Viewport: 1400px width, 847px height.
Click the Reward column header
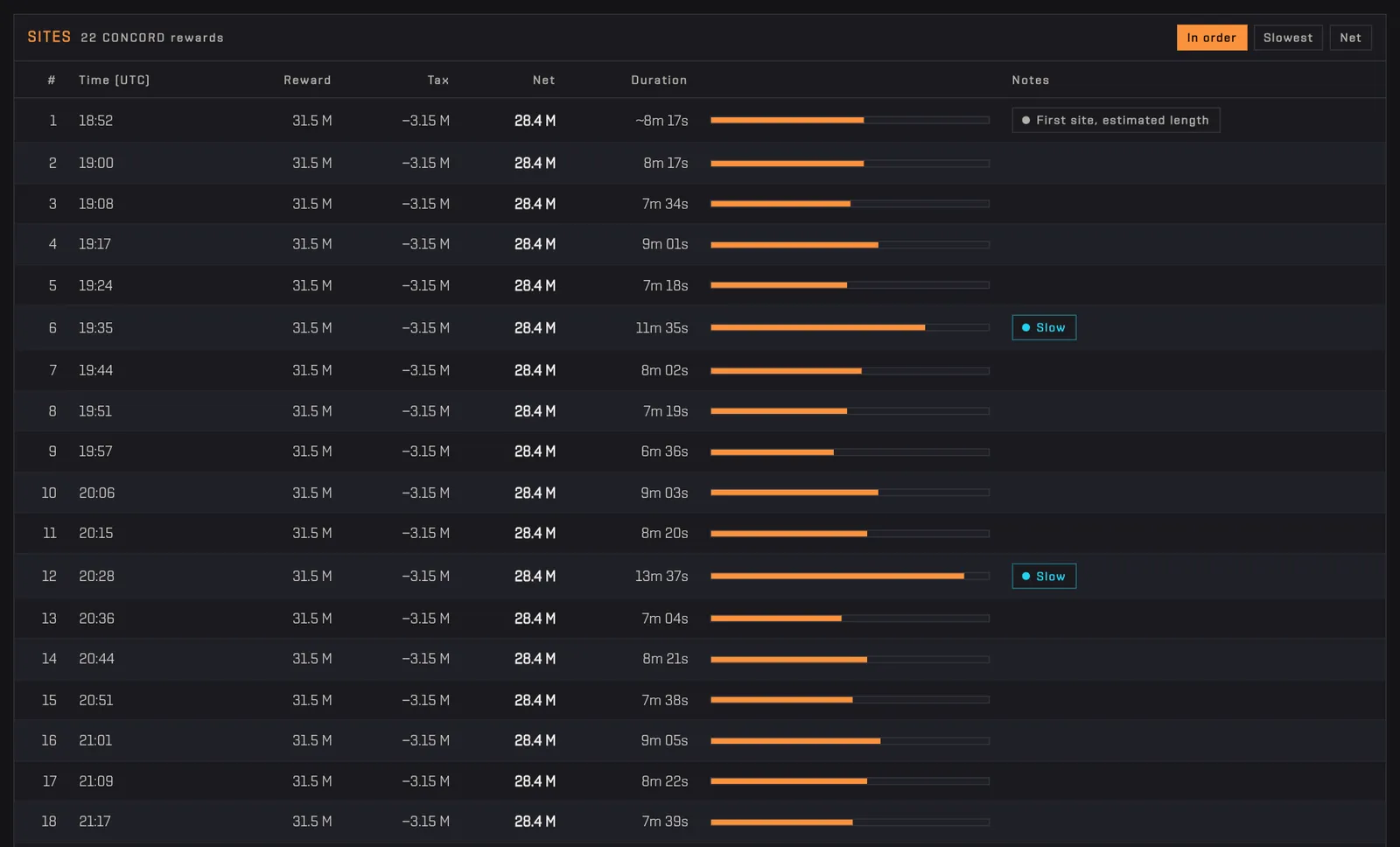[x=307, y=80]
